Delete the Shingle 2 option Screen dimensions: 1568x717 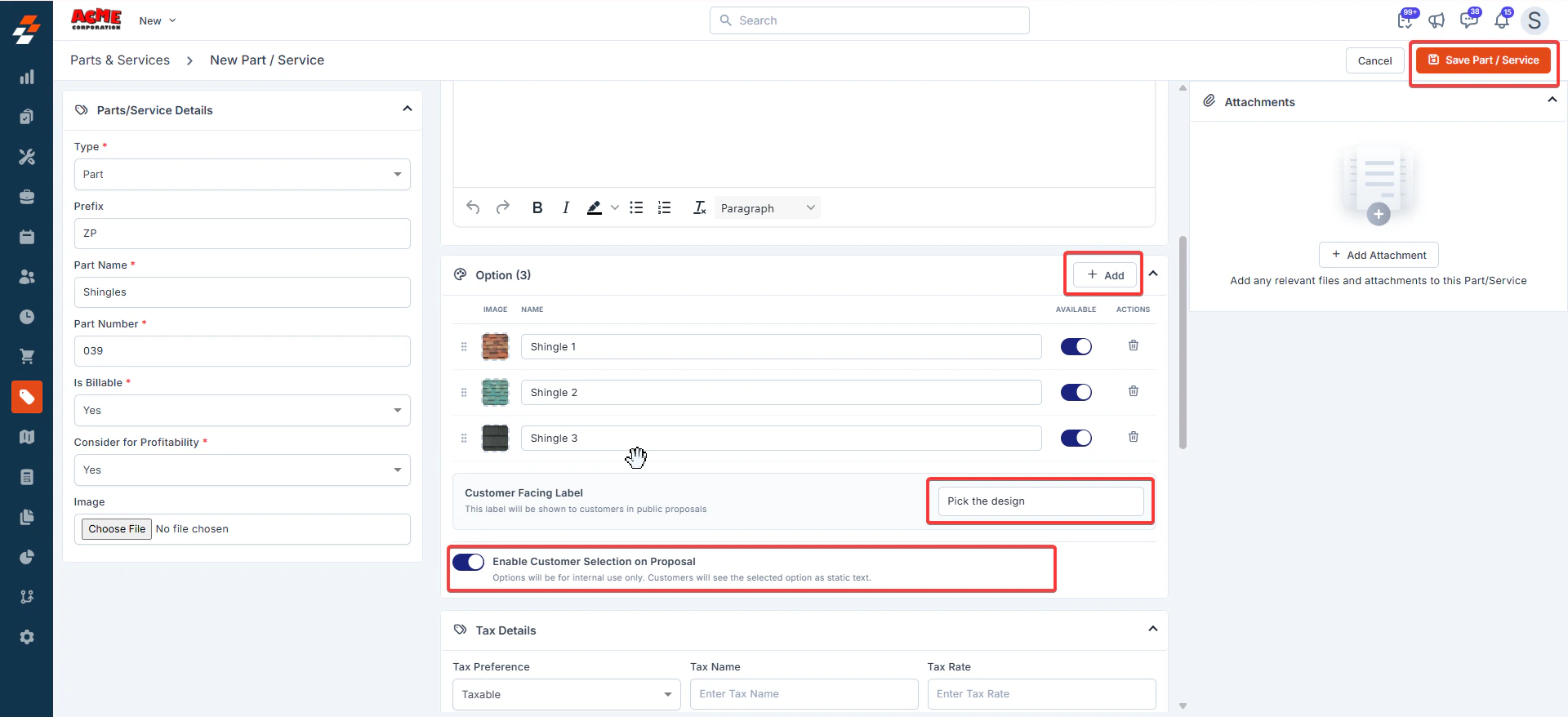[1134, 391]
